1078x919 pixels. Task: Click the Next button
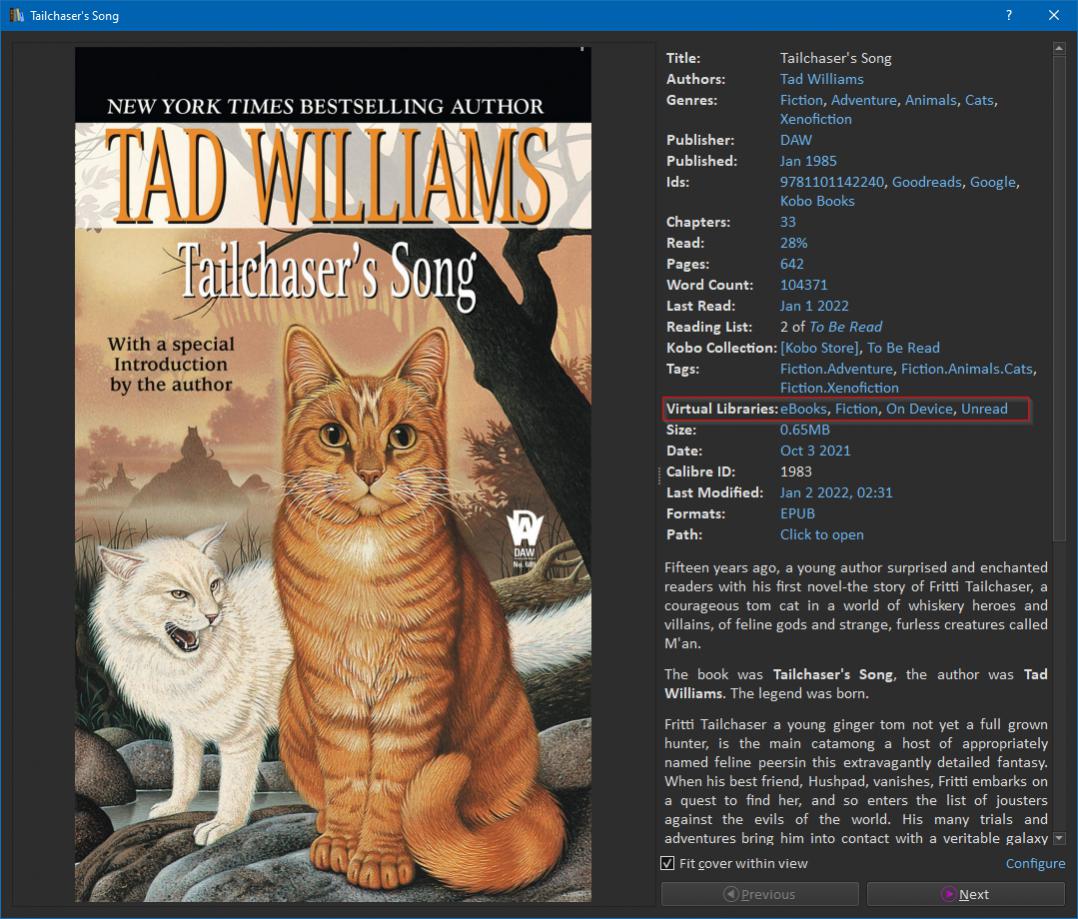click(x=965, y=894)
